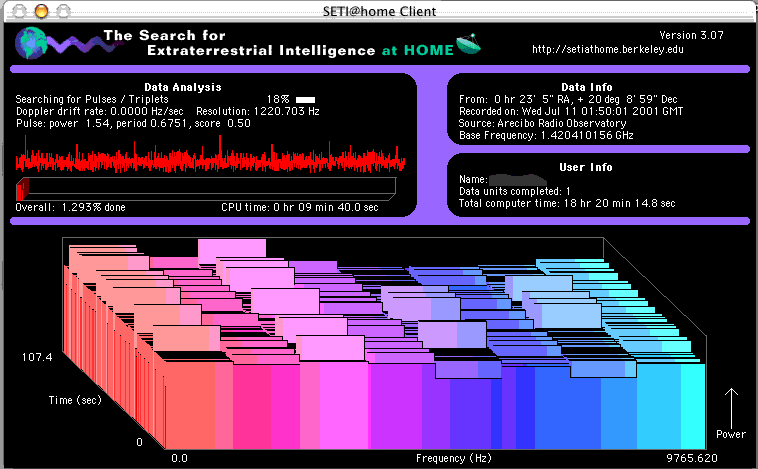This screenshot has height=469, width=758.
Task: Click the 9765.620 frequency axis value
Action: tap(692, 458)
